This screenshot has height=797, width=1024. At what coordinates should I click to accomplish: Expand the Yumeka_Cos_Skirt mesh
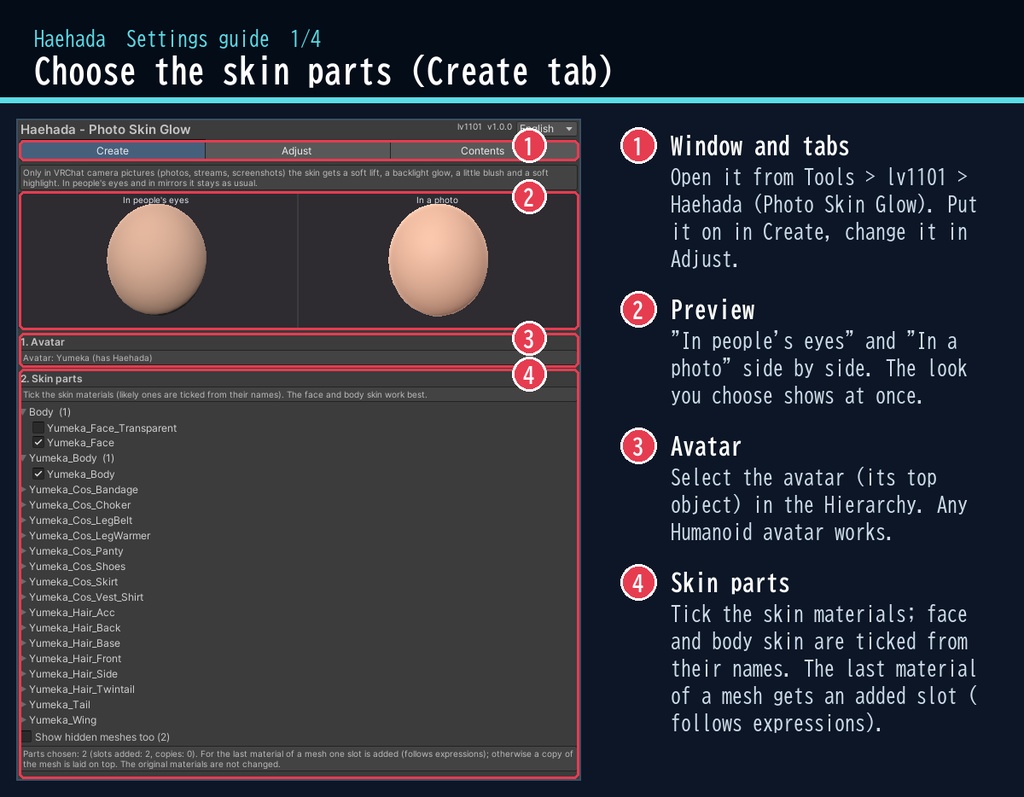tap(24, 581)
